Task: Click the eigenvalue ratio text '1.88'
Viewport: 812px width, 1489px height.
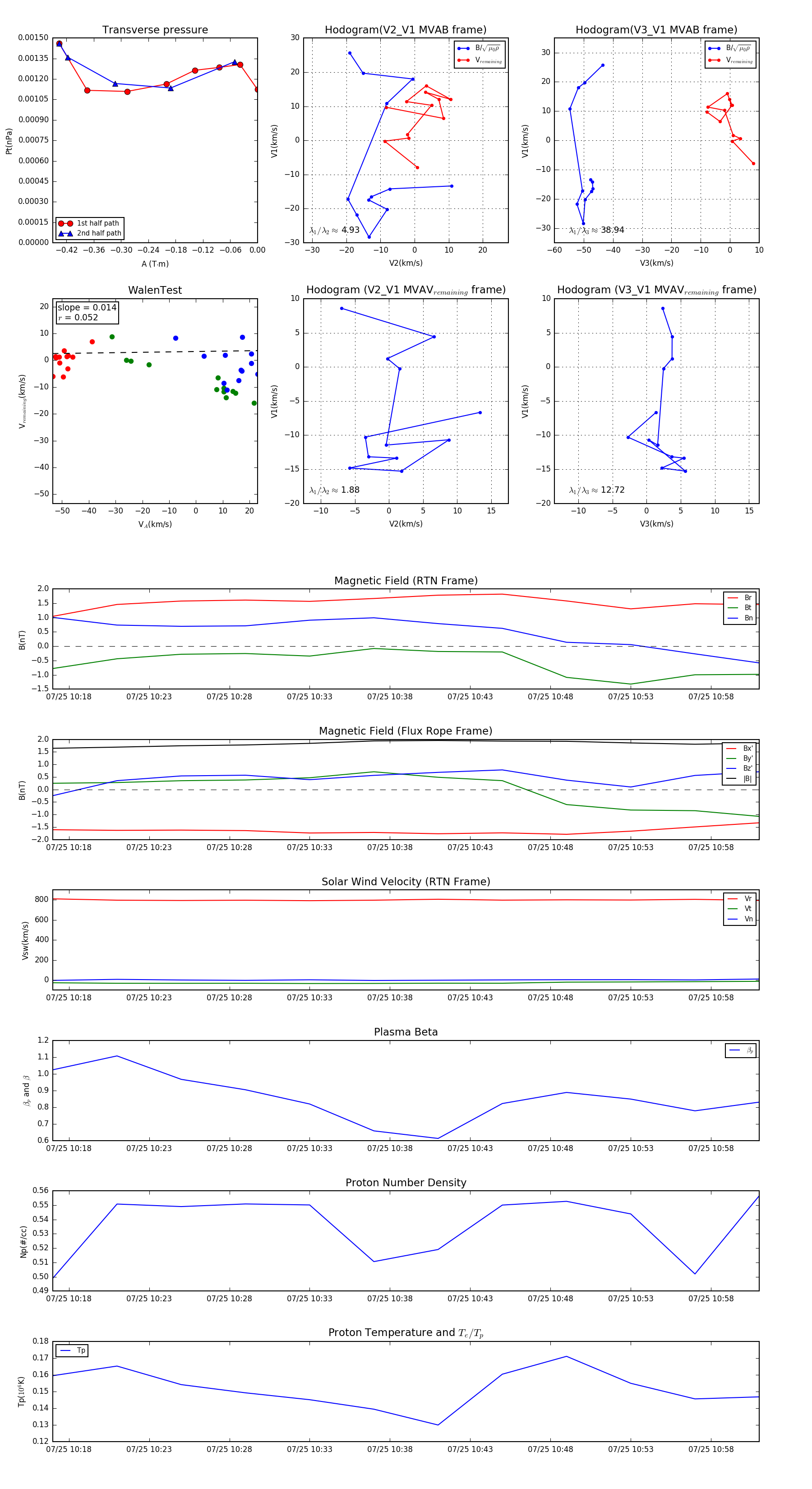Action: coord(350,490)
